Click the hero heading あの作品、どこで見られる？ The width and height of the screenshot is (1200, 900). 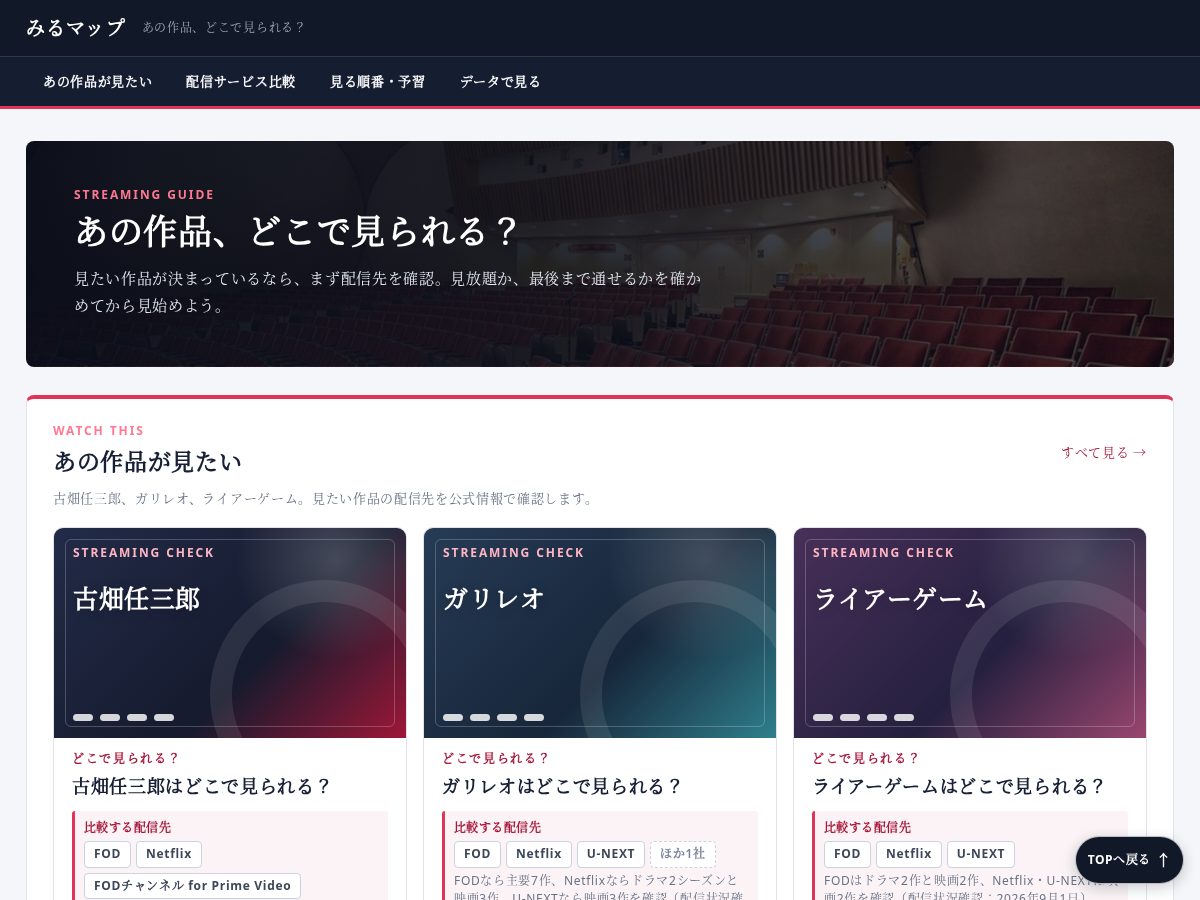297,231
